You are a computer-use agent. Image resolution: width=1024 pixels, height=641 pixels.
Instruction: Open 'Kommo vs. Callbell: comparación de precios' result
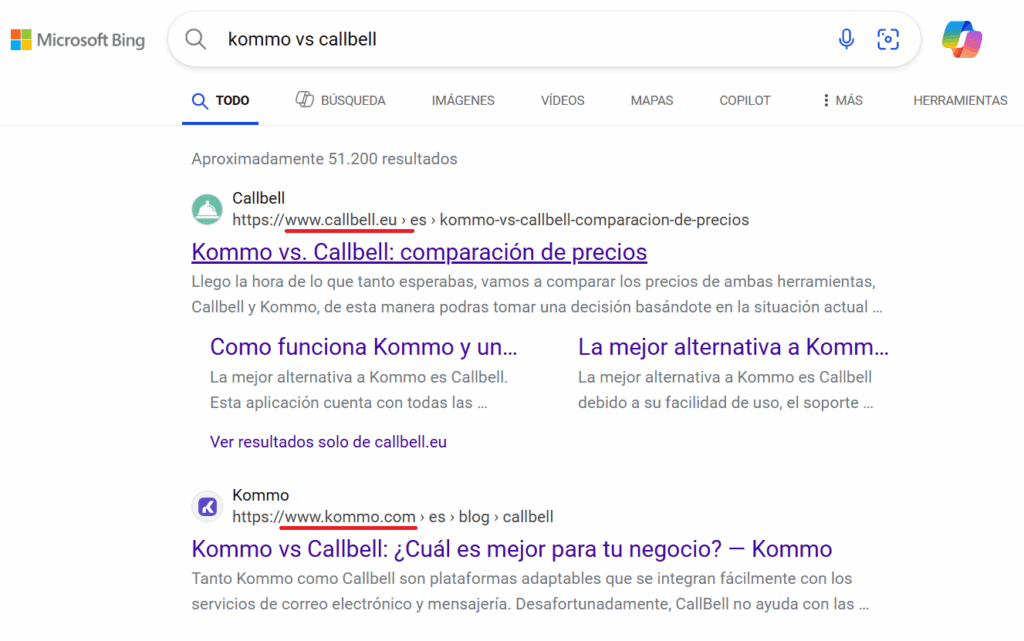tap(419, 252)
